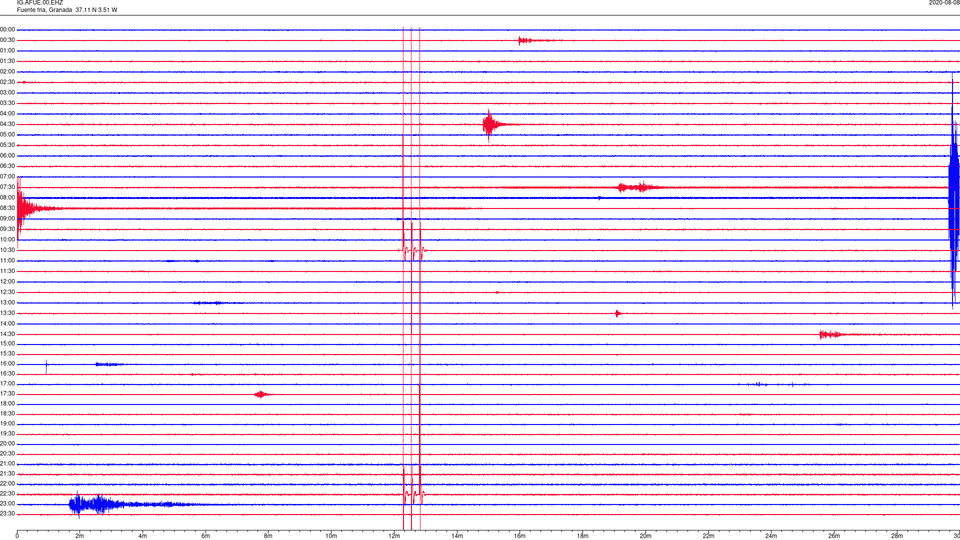Viewport: 960px width, 540px height.
Task: Click the station label "Fuente fria, Granada 37.11 N 3.51 W"
Action: pyautogui.click(x=67, y=10)
